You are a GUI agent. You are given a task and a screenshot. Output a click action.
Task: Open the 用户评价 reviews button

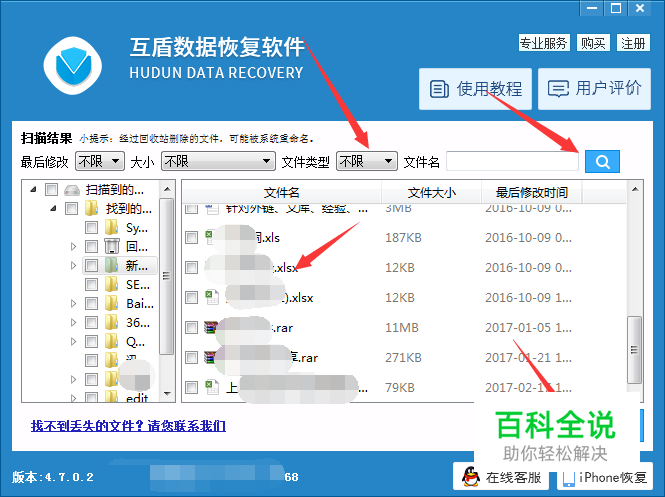coord(594,89)
